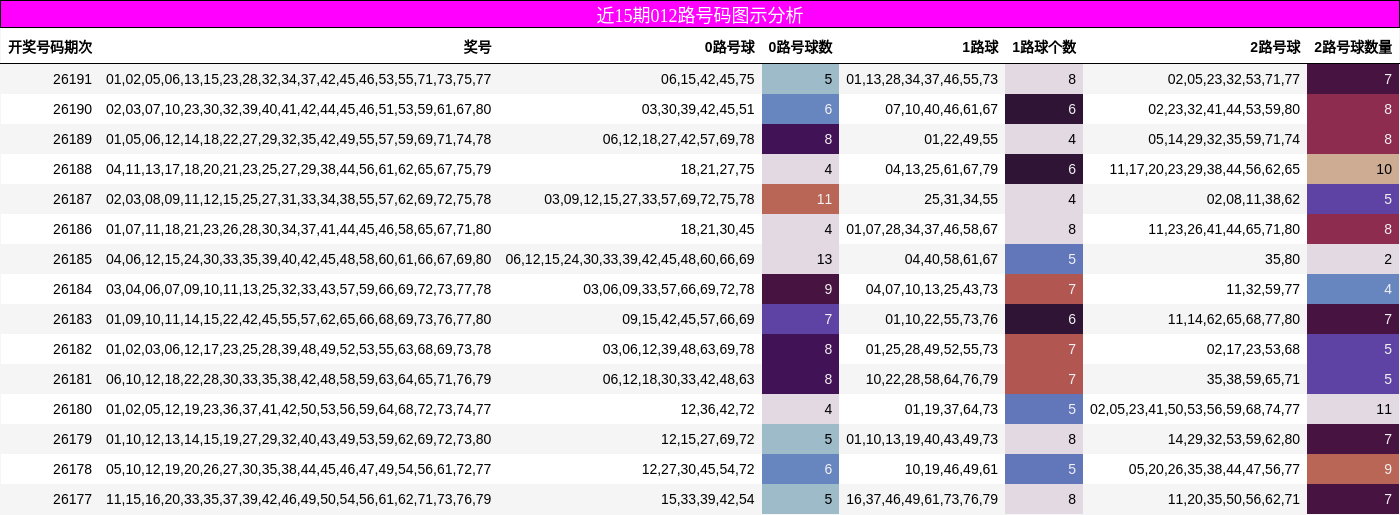Image resolution: width=1400 pixels, height=515 pixels.
Task: Click the 1路球个数 cell in row 26184
Action: pyautogui.click(x=1044, y=289)
